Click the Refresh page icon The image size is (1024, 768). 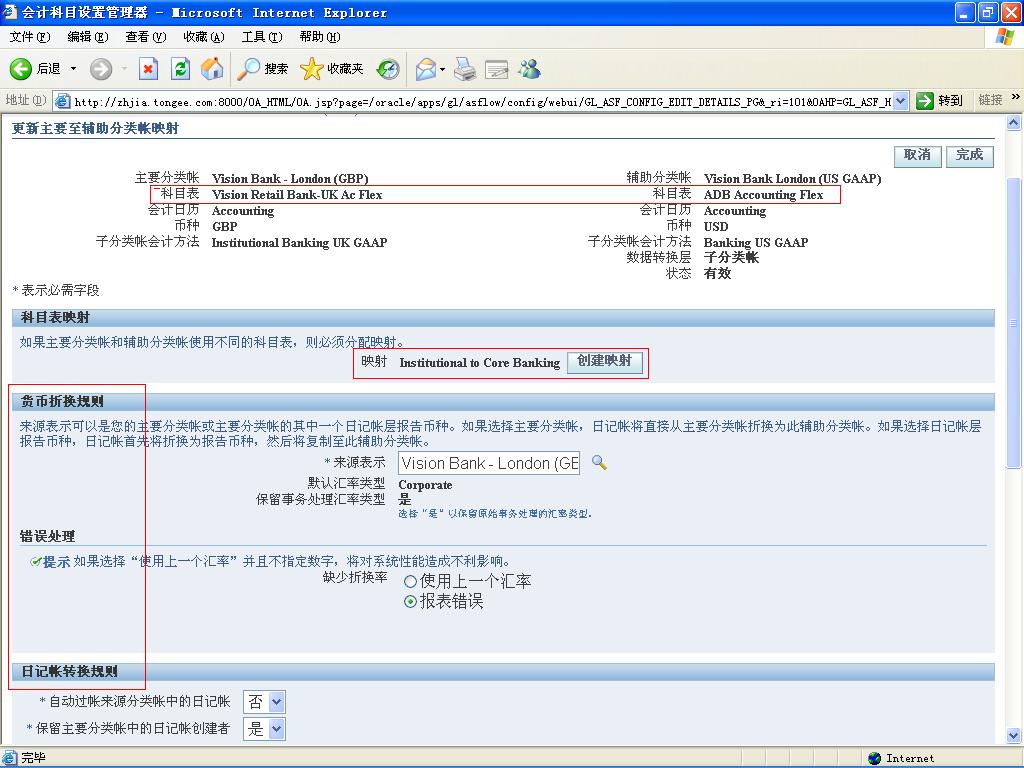180,69
